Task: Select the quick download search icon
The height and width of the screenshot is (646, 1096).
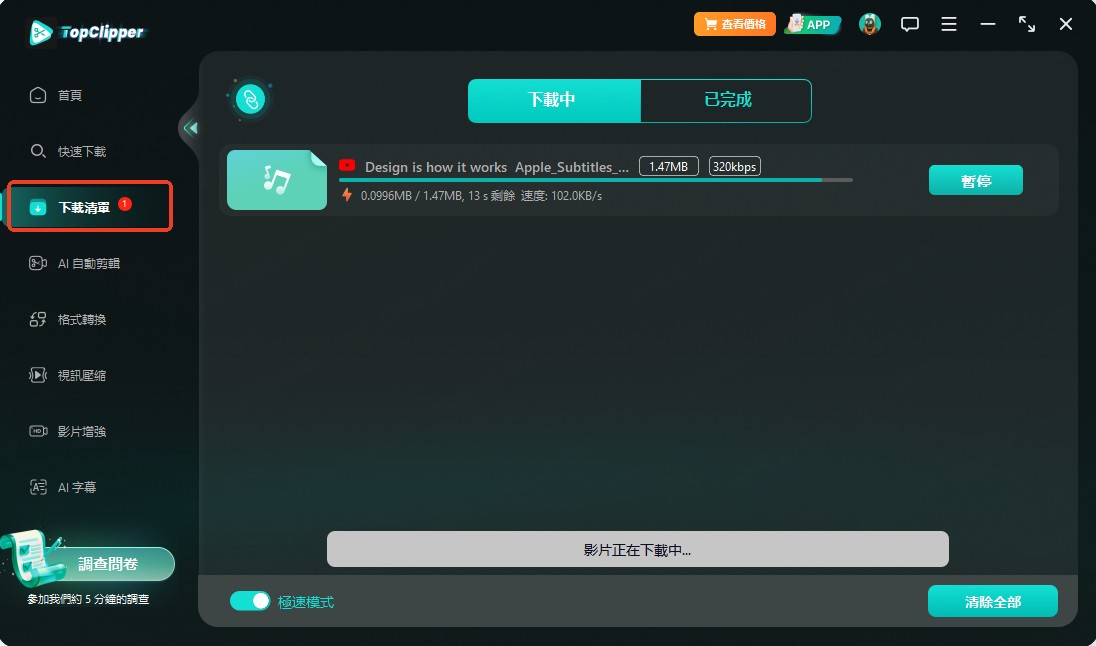Action: 38,151
